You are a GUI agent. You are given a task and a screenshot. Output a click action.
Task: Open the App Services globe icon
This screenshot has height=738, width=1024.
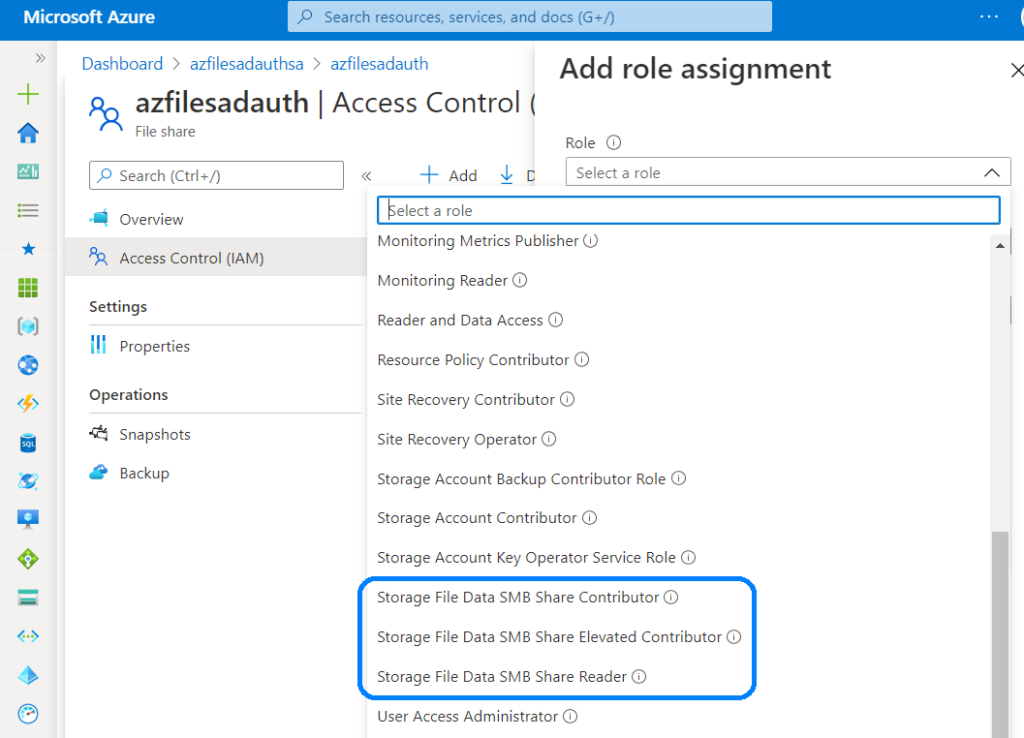27,364
